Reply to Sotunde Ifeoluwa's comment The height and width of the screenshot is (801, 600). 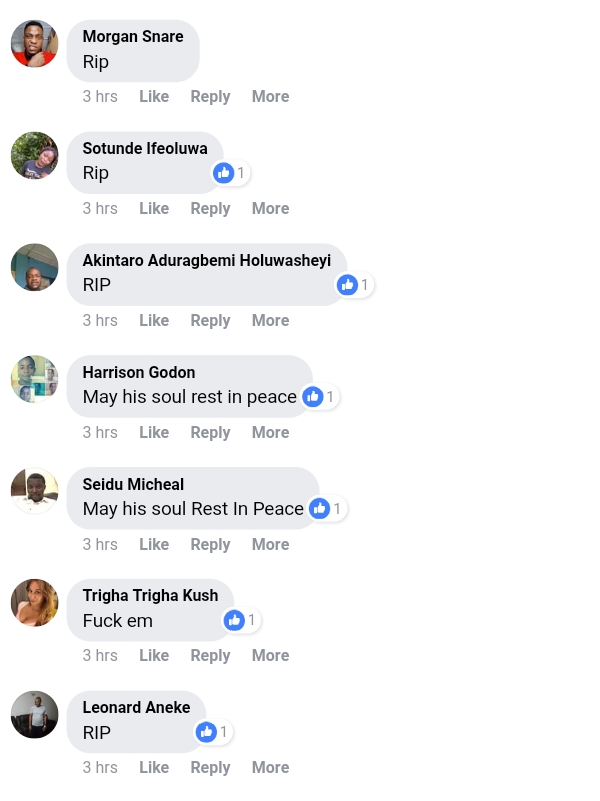click(210, 209)
